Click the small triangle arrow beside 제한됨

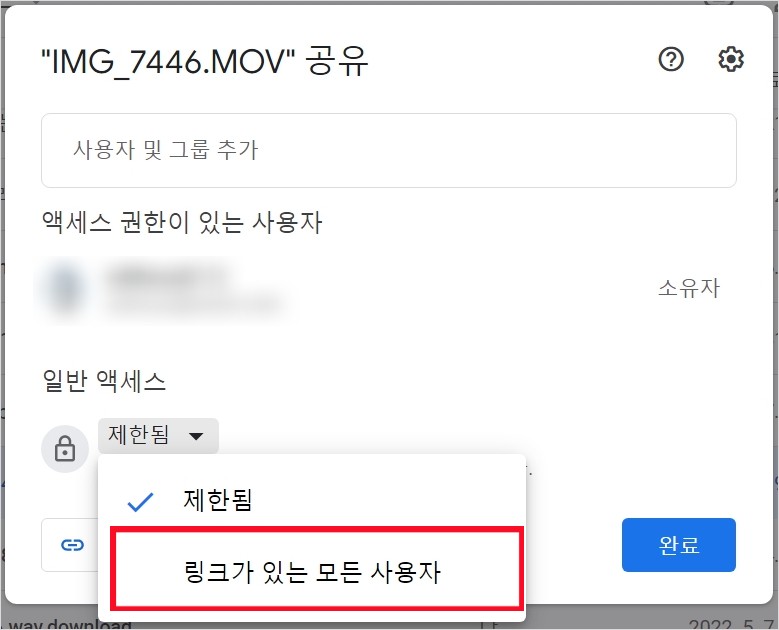point(196,436)
